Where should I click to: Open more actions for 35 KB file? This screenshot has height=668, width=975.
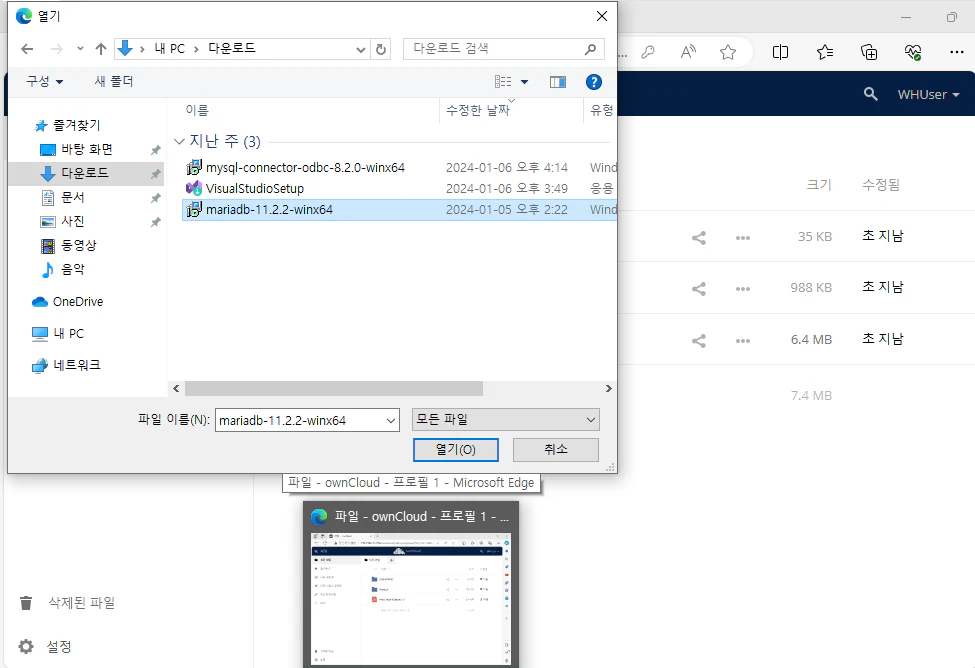[x=742, y=238]
